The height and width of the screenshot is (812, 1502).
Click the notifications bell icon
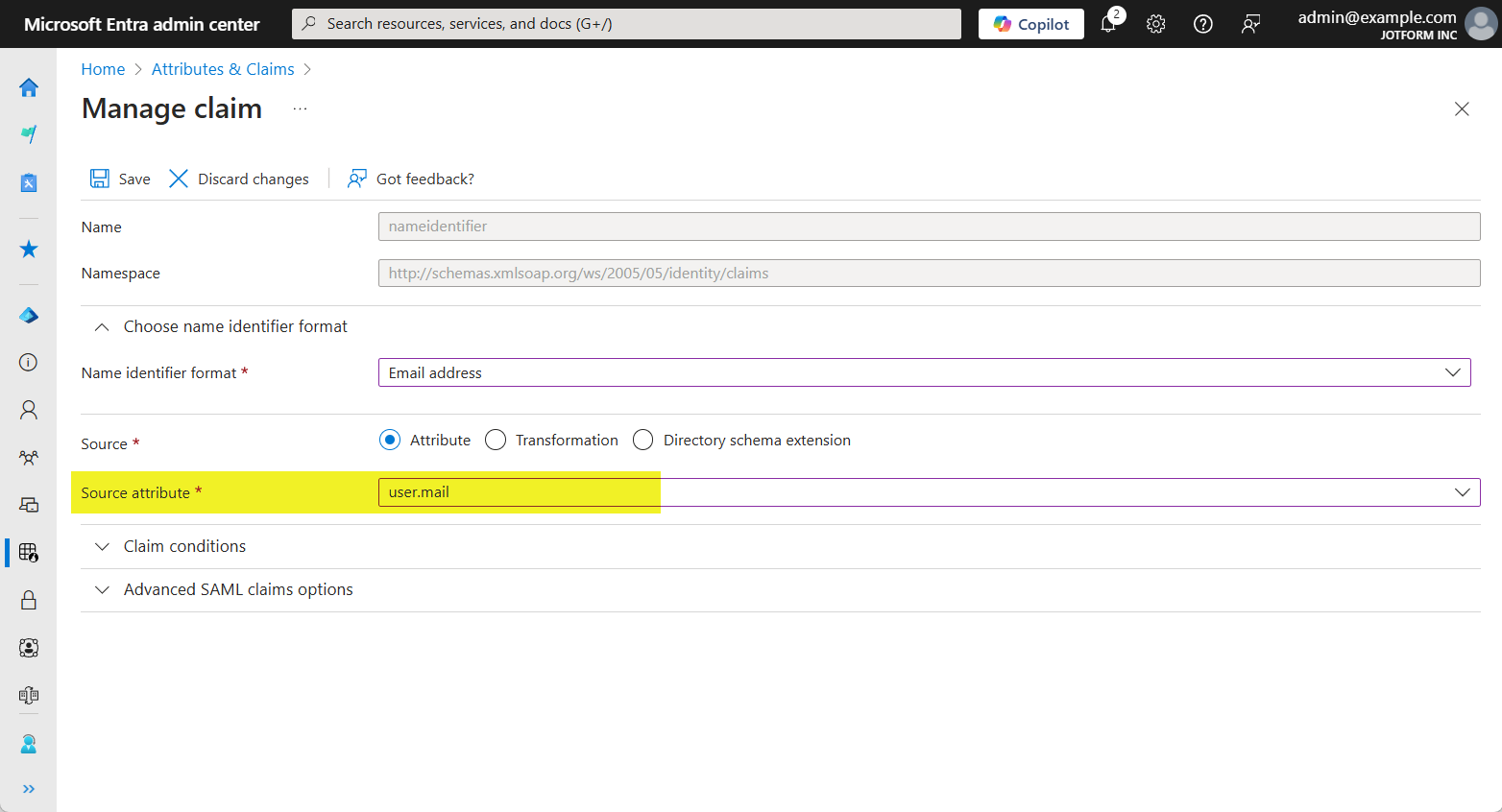(1108, 24)
